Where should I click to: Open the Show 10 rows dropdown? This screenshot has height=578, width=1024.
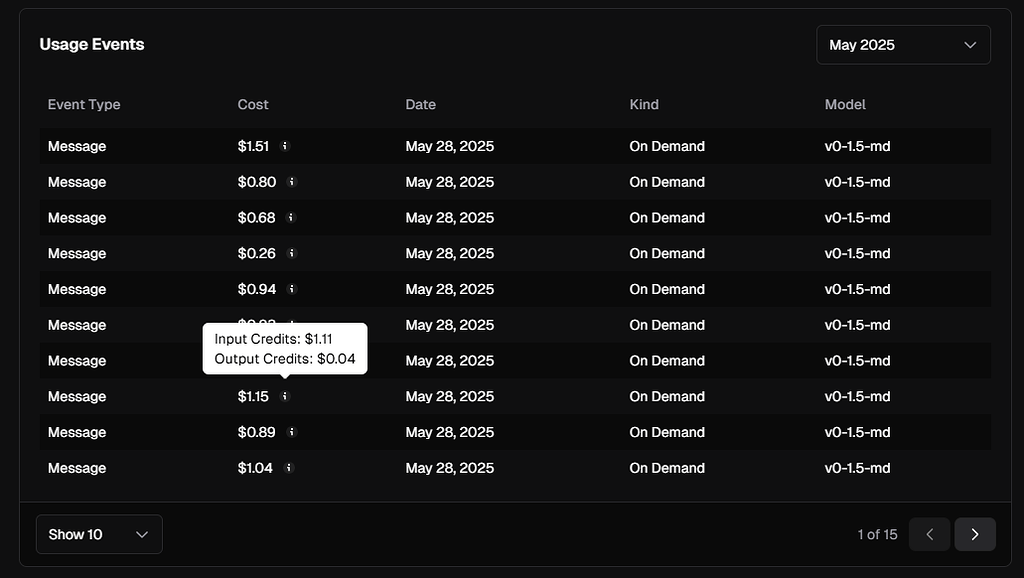[99, 534]
